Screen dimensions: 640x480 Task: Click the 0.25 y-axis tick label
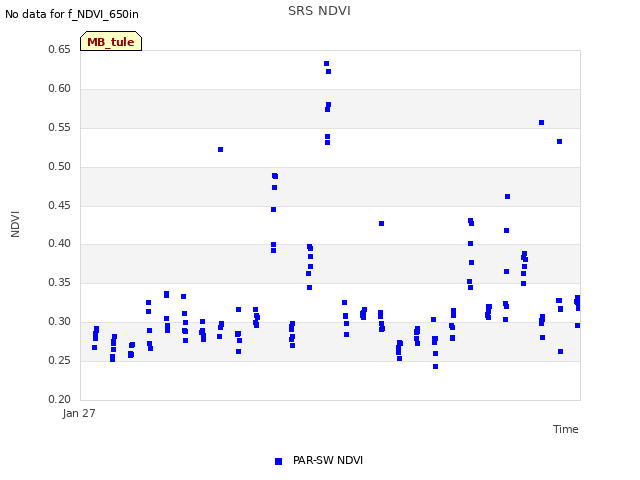click(x=59, y=360)
